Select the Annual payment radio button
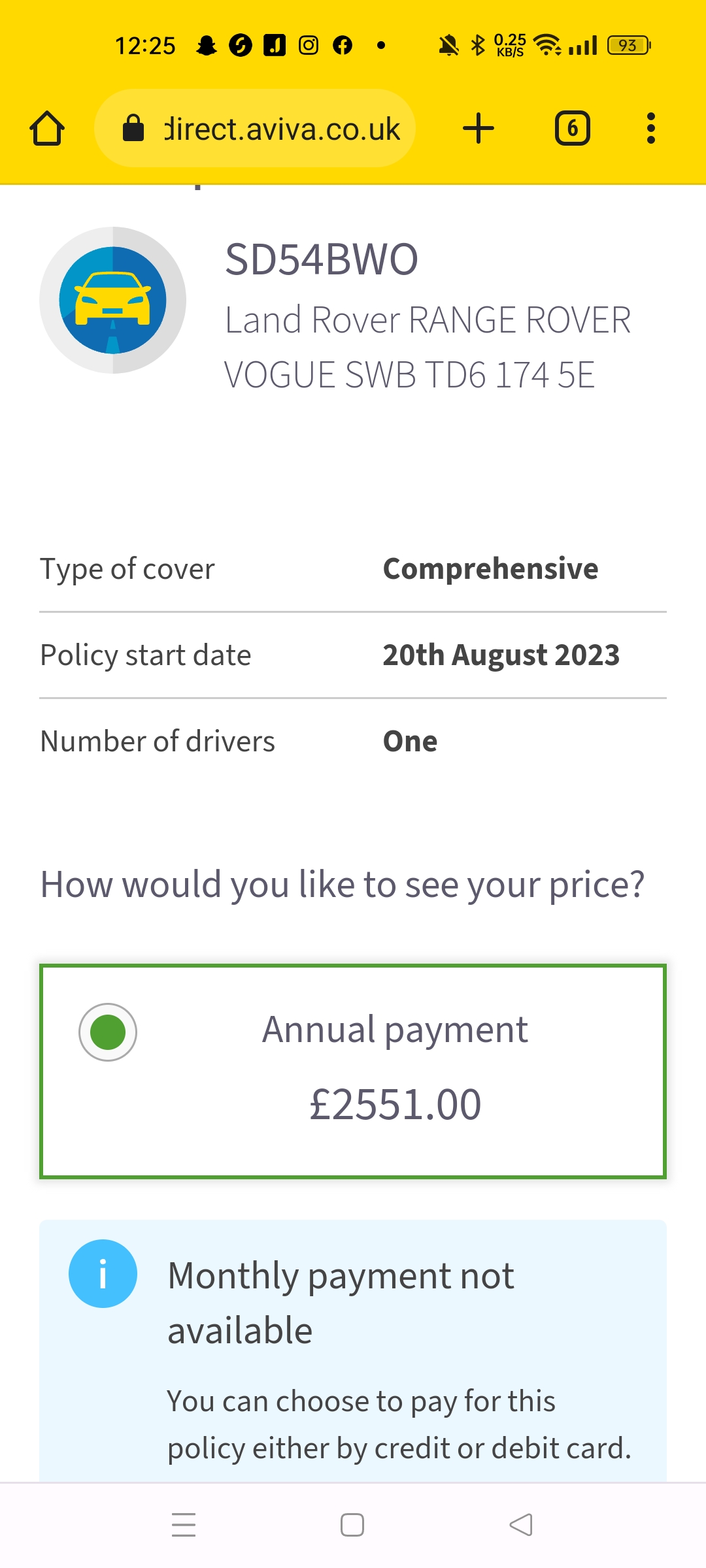Image resolution: width=706 pixels, height=1568 pixels. (108, 1032)
